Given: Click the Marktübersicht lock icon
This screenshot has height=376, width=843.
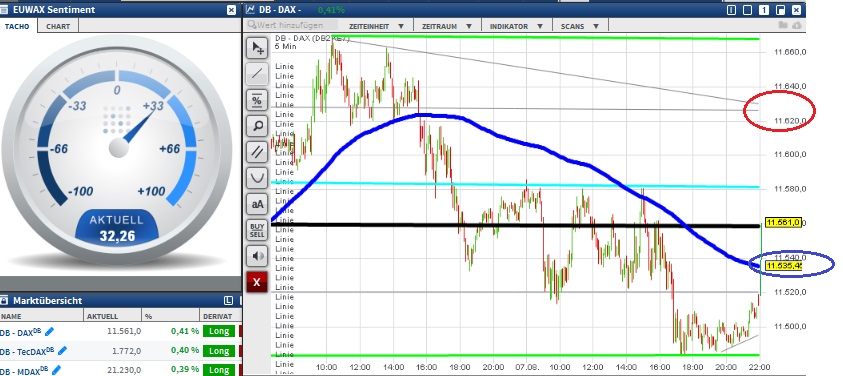Looking at the screenshot, I should tap(5, 300).
